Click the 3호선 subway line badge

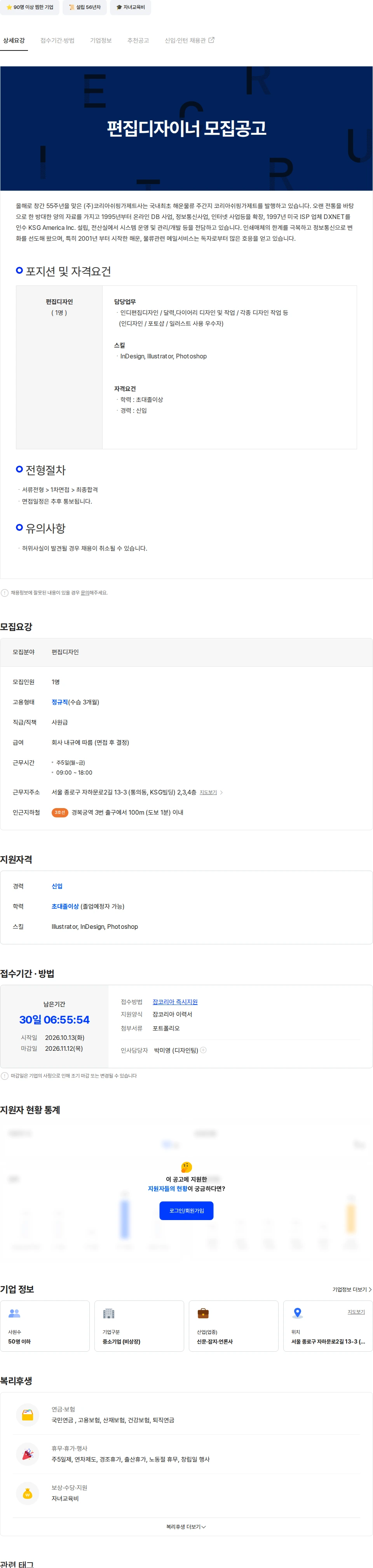pyautogui.click(x=60, y=813)
